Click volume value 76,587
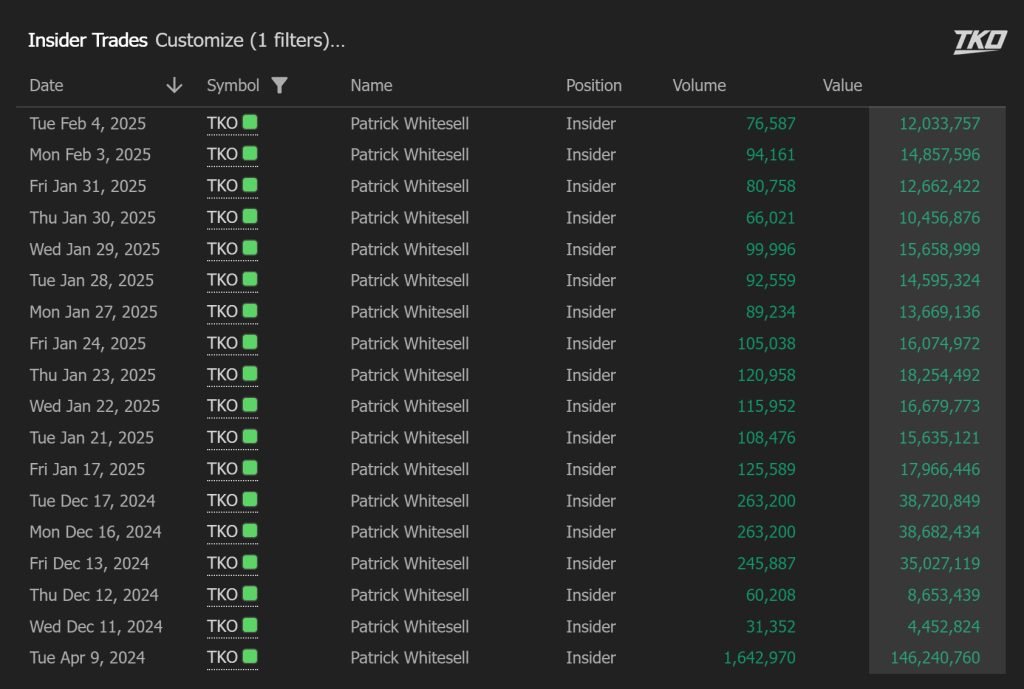This screenshot has width=1024, height=689. [771, 123]
